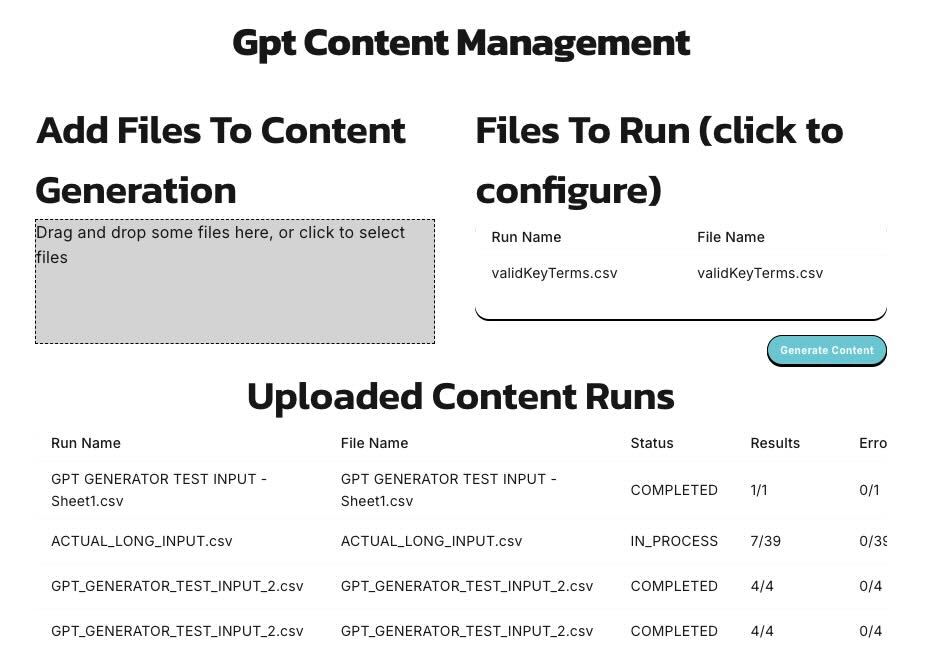Viewport: 933px width, 646px height.
Task: Click the Results column header
Action: click(775, 443)
